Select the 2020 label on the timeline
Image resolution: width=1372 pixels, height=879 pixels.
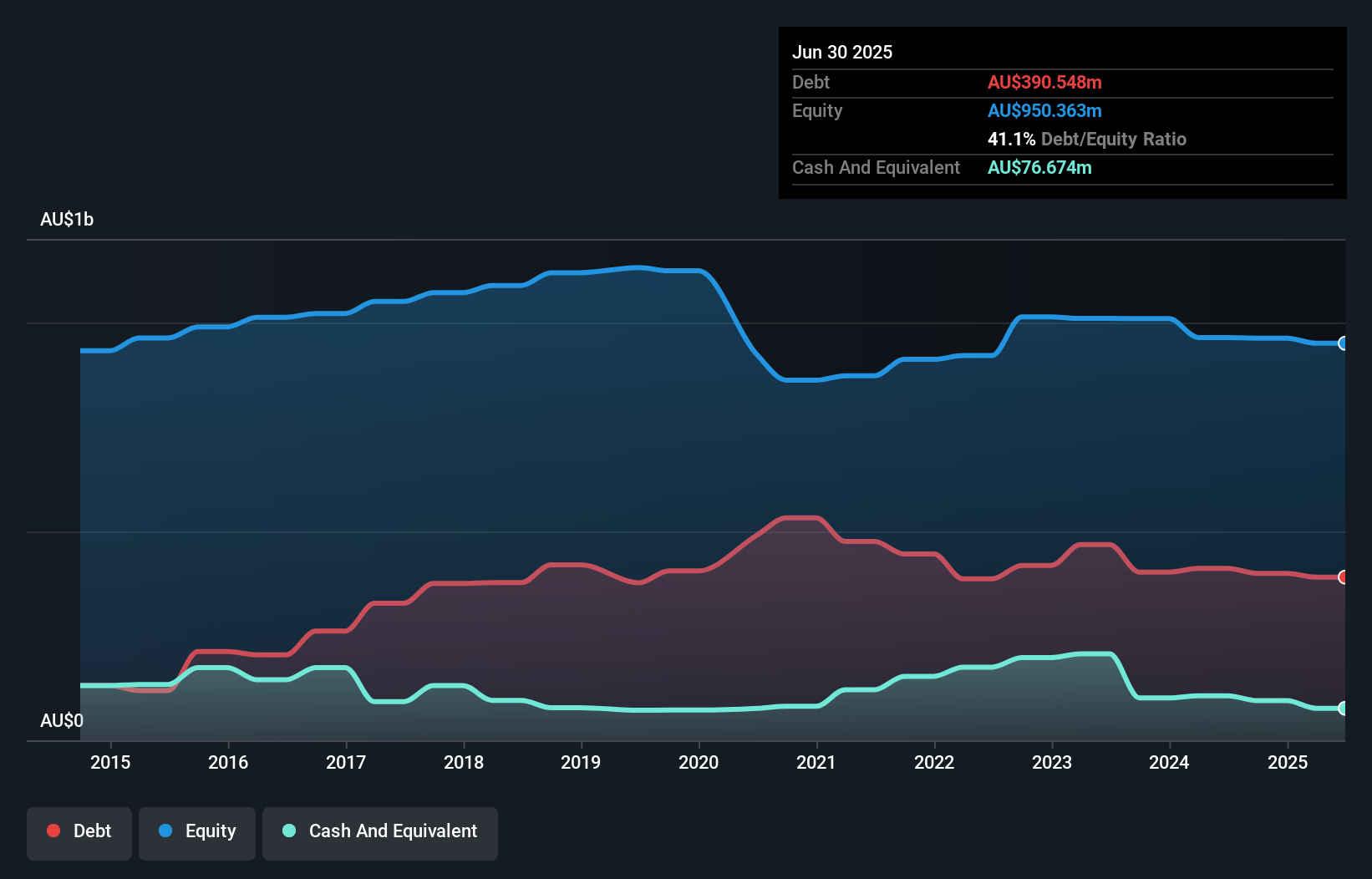699,762
